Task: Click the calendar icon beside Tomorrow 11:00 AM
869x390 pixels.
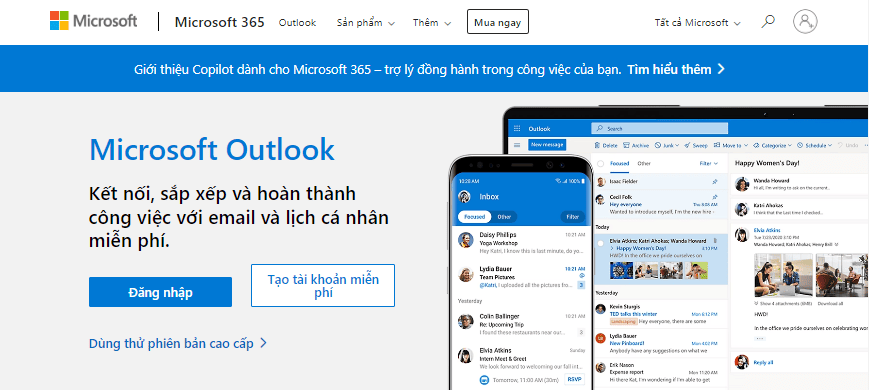Action: [x=484, y=380]
